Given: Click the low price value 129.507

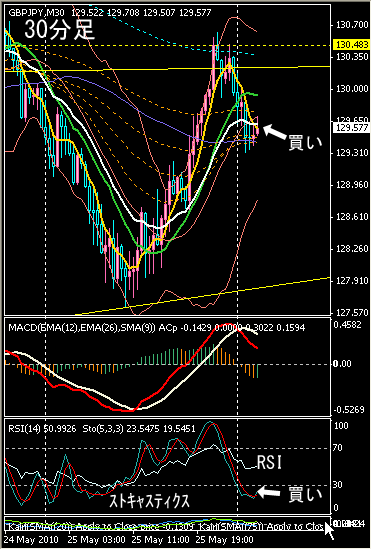Looking at the screenshot, I should point(159,13).
